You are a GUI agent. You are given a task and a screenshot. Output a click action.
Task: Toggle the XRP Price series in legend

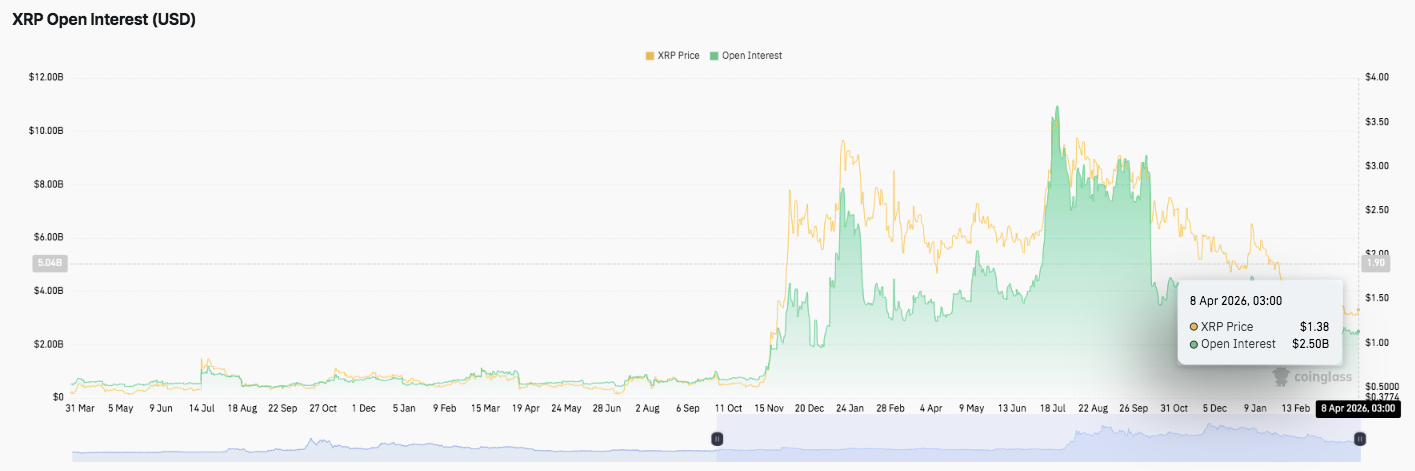click(x=673, y=55)
